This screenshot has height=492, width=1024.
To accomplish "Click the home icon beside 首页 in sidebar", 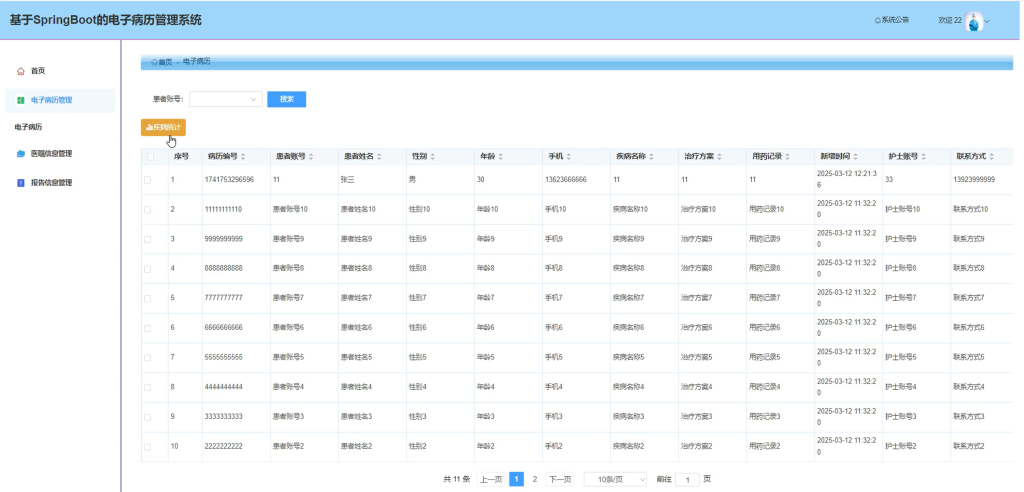I will point(21,71).
